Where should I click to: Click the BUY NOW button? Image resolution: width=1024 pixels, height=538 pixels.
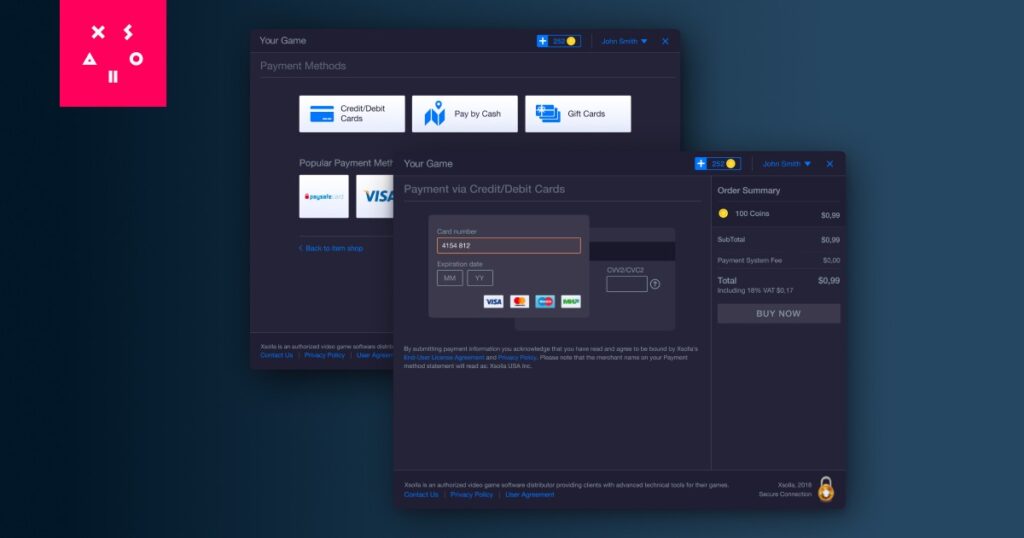coord(778,313)
